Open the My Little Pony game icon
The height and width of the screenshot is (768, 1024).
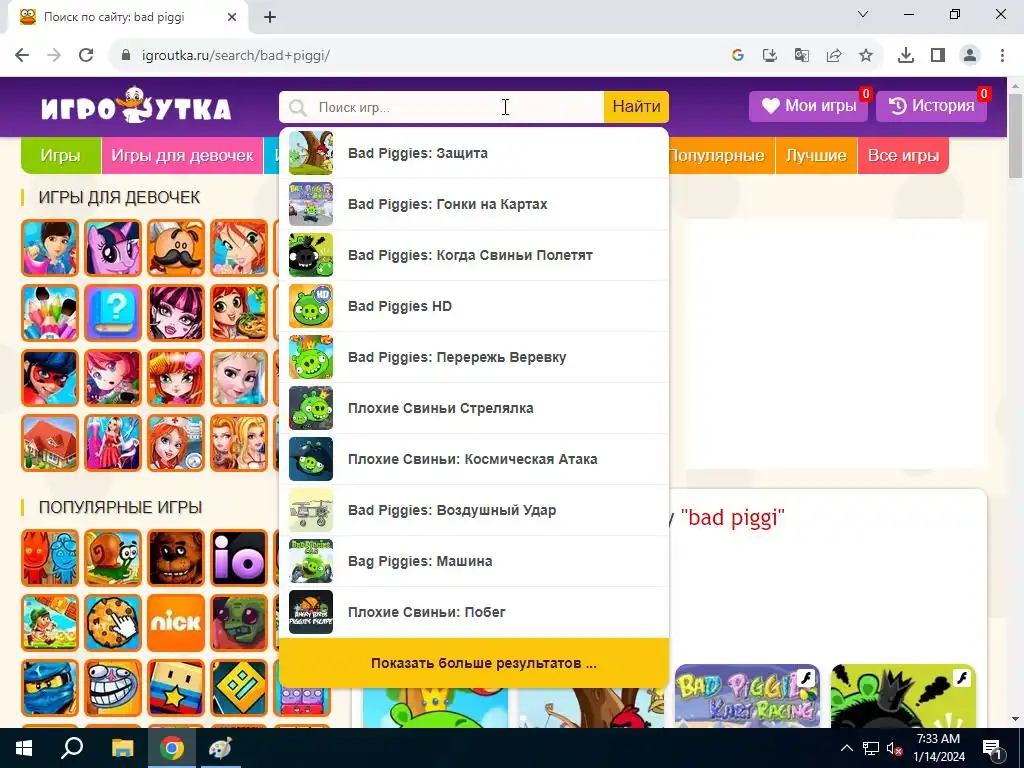coord(113,248)
